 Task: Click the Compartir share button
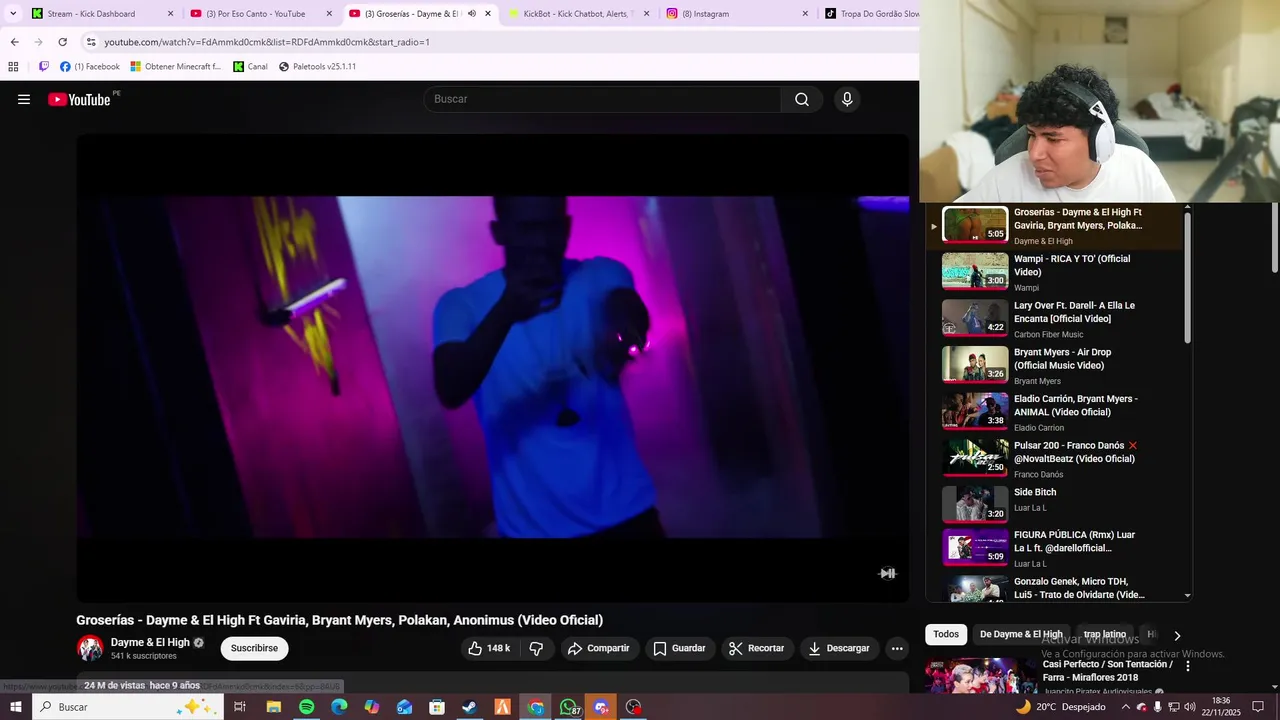click(598, 648)
